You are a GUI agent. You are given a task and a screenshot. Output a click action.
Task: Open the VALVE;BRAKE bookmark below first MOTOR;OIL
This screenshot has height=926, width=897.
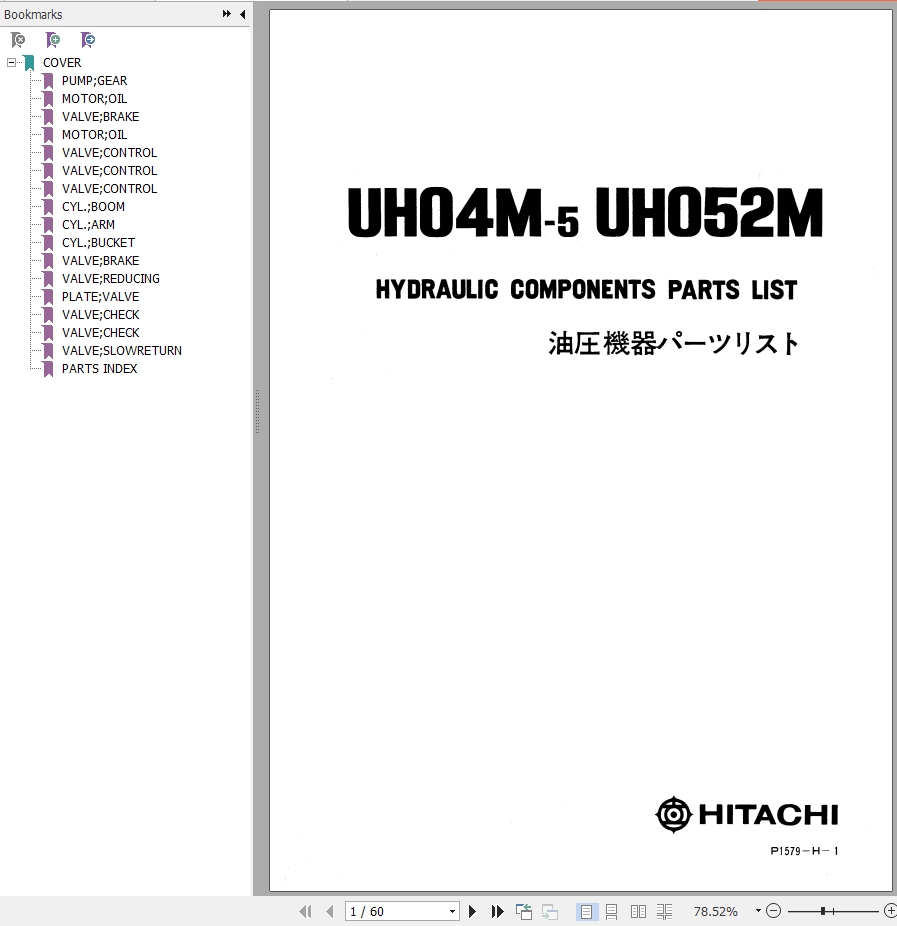coord(100,116)
